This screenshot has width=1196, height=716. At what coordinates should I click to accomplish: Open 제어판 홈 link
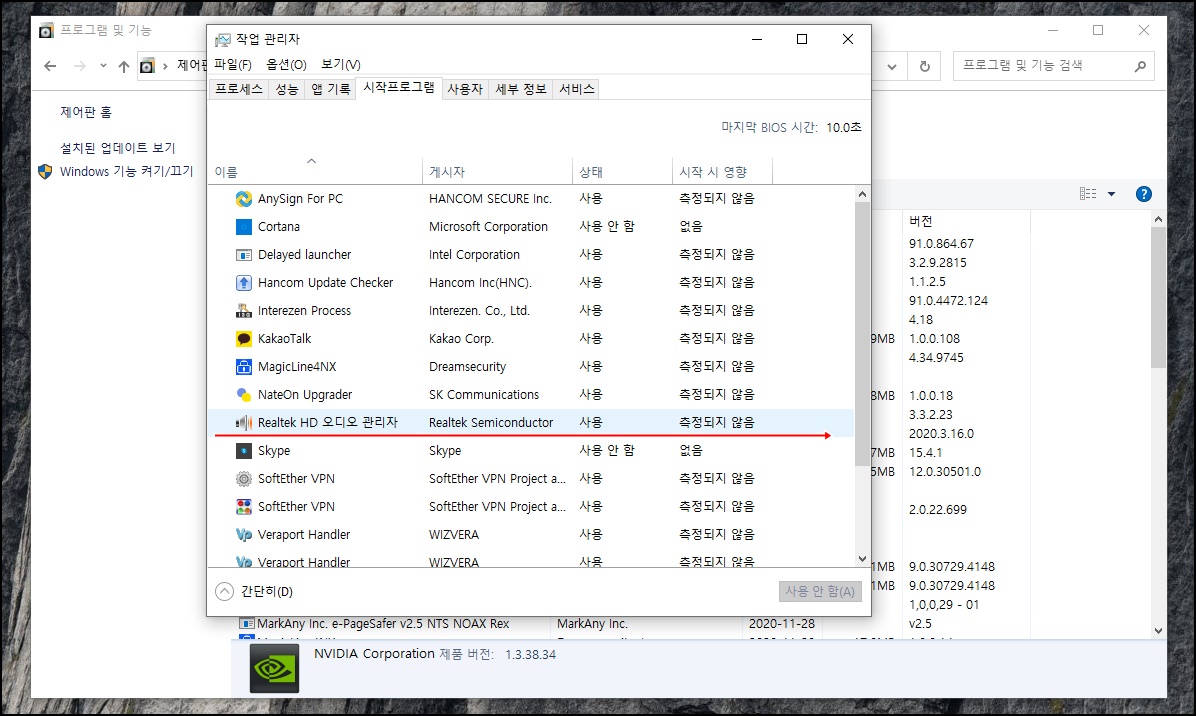(86, 112)
